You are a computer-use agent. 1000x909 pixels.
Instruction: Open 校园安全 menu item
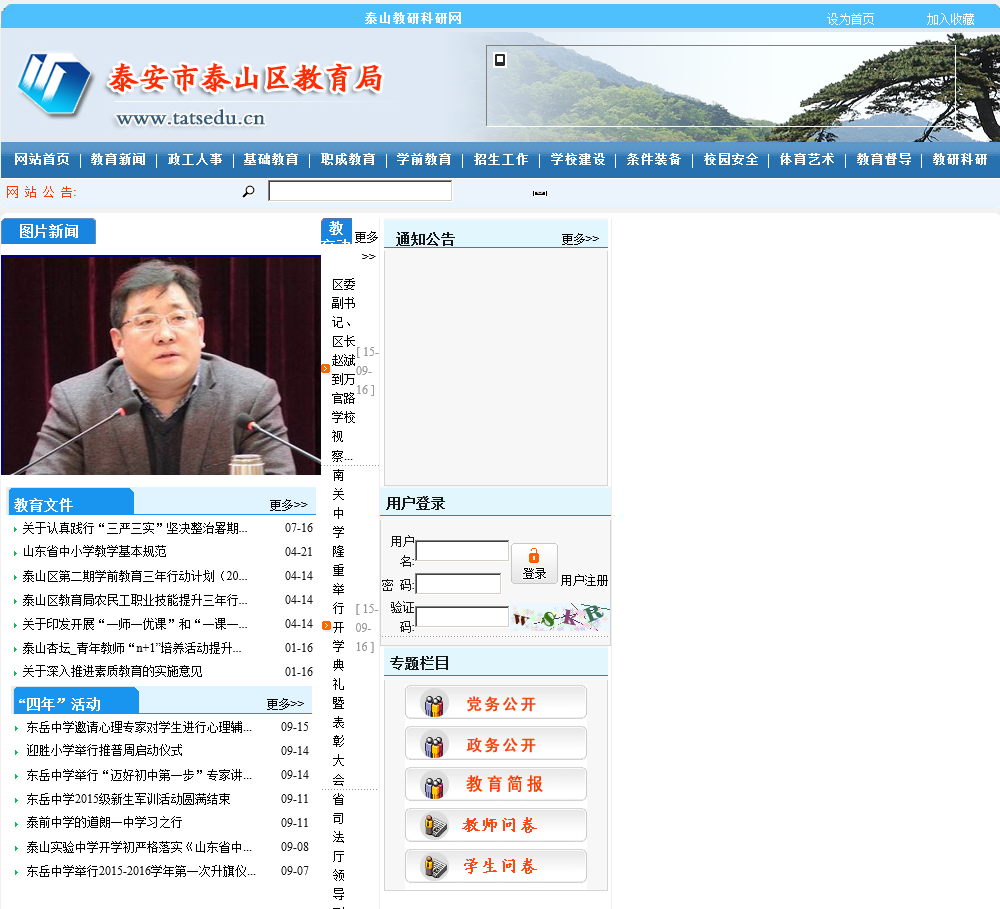[732, 159]
